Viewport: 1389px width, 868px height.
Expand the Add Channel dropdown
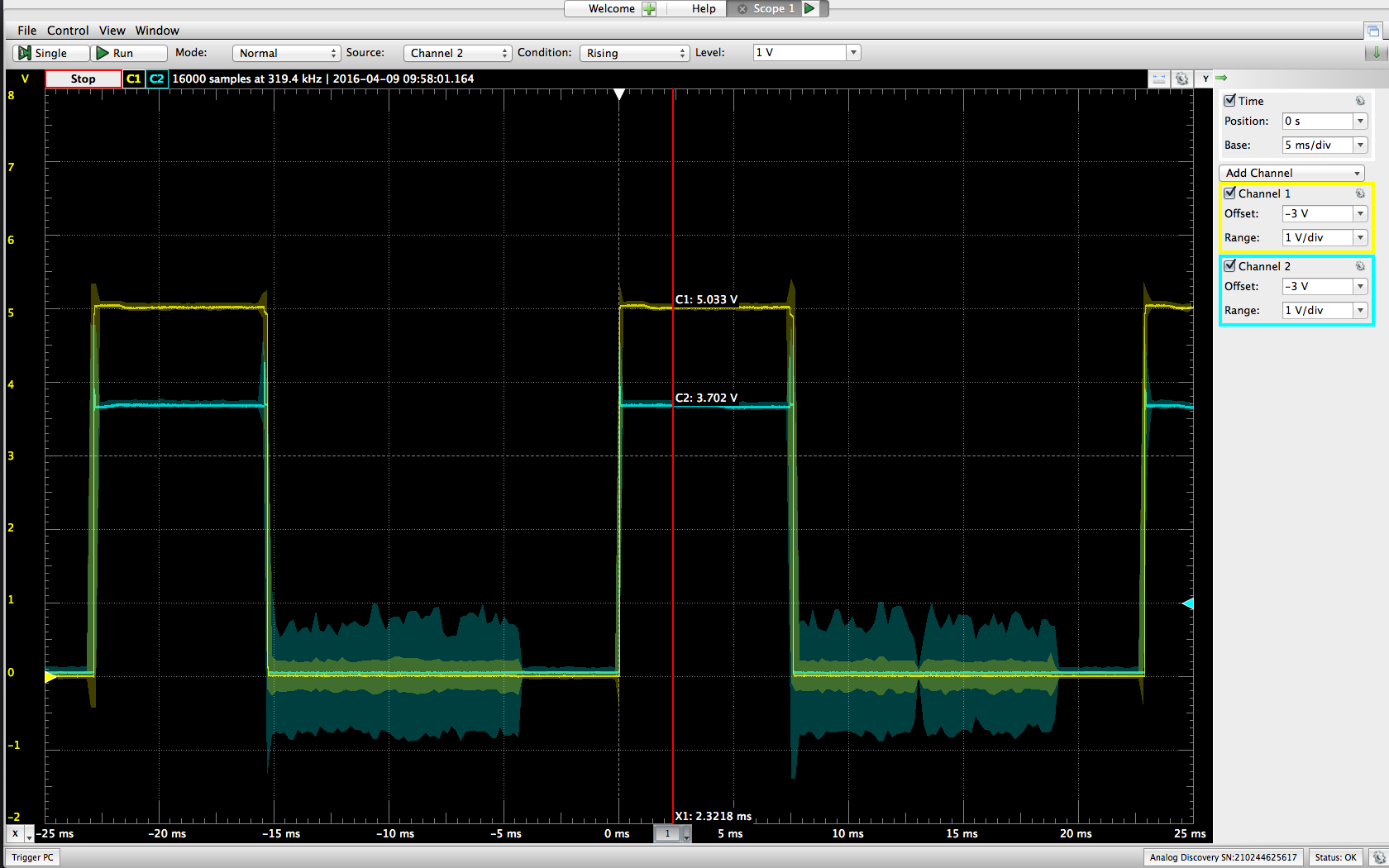pyautogui.click(x=1291, y=173)
